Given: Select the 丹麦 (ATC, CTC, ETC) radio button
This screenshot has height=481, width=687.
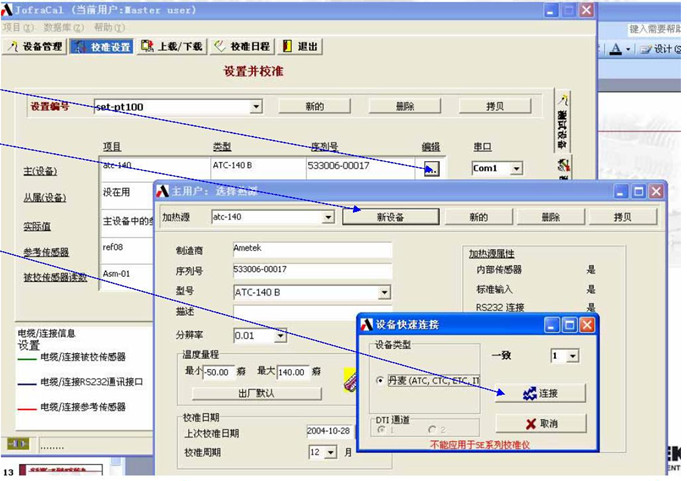Looking at the screenshot, I should coord(380,381).
